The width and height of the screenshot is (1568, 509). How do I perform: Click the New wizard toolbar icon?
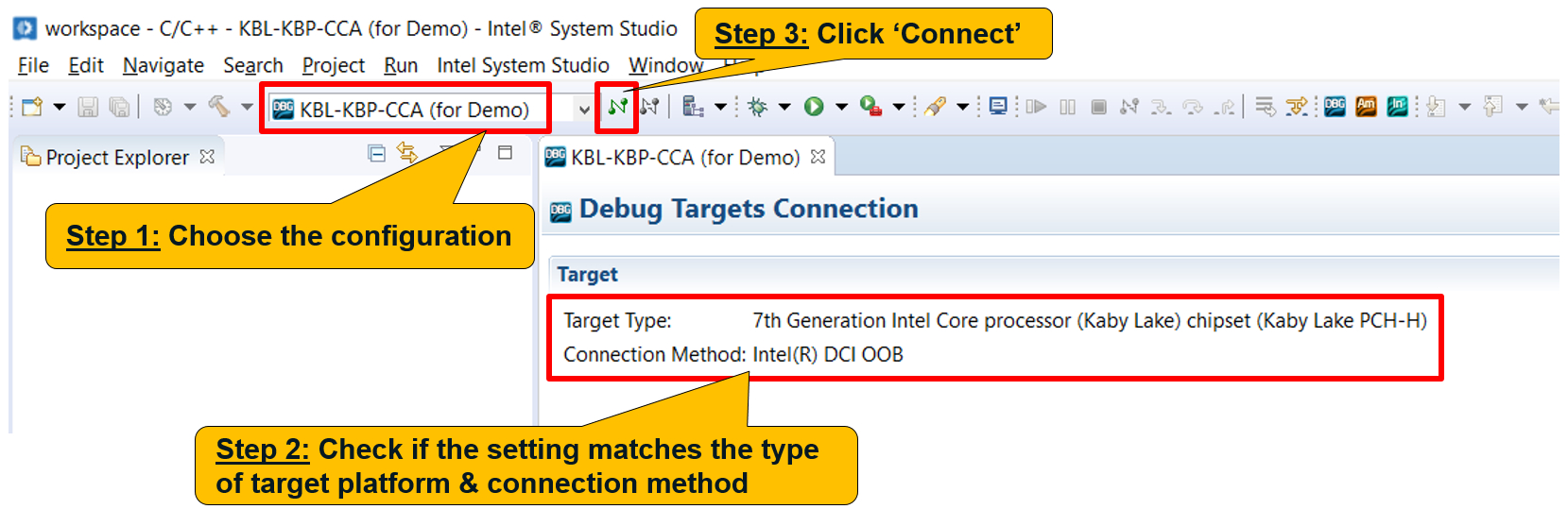pyautogui.click(x=32, y=107)
